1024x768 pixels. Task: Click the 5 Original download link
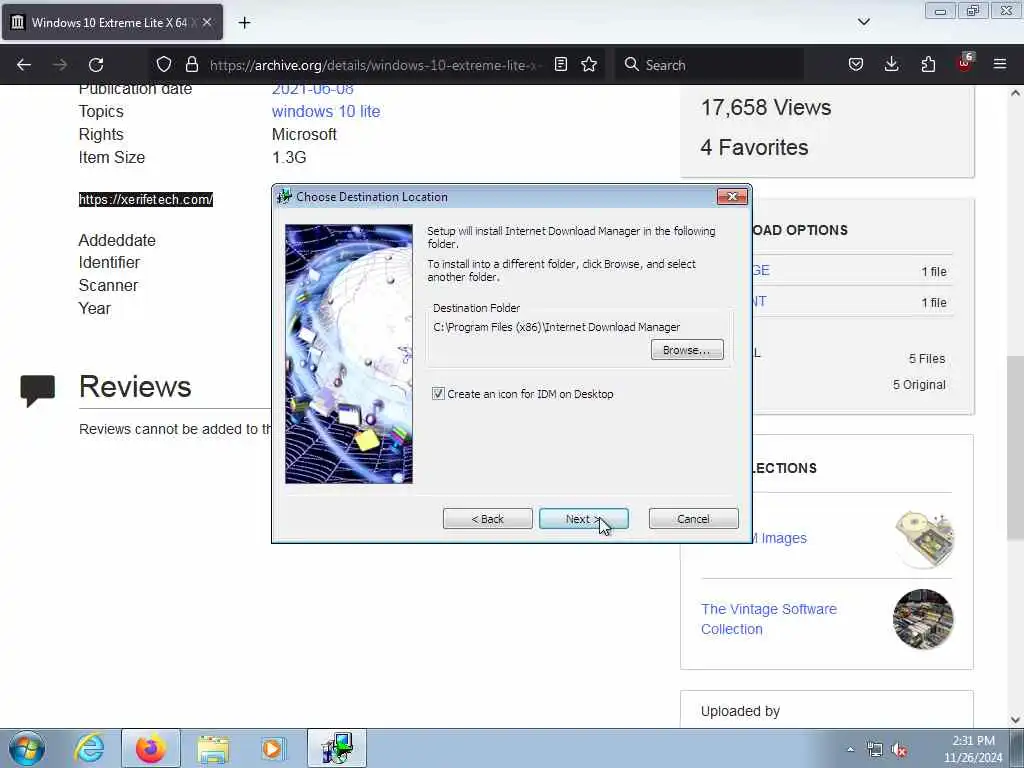919,385
